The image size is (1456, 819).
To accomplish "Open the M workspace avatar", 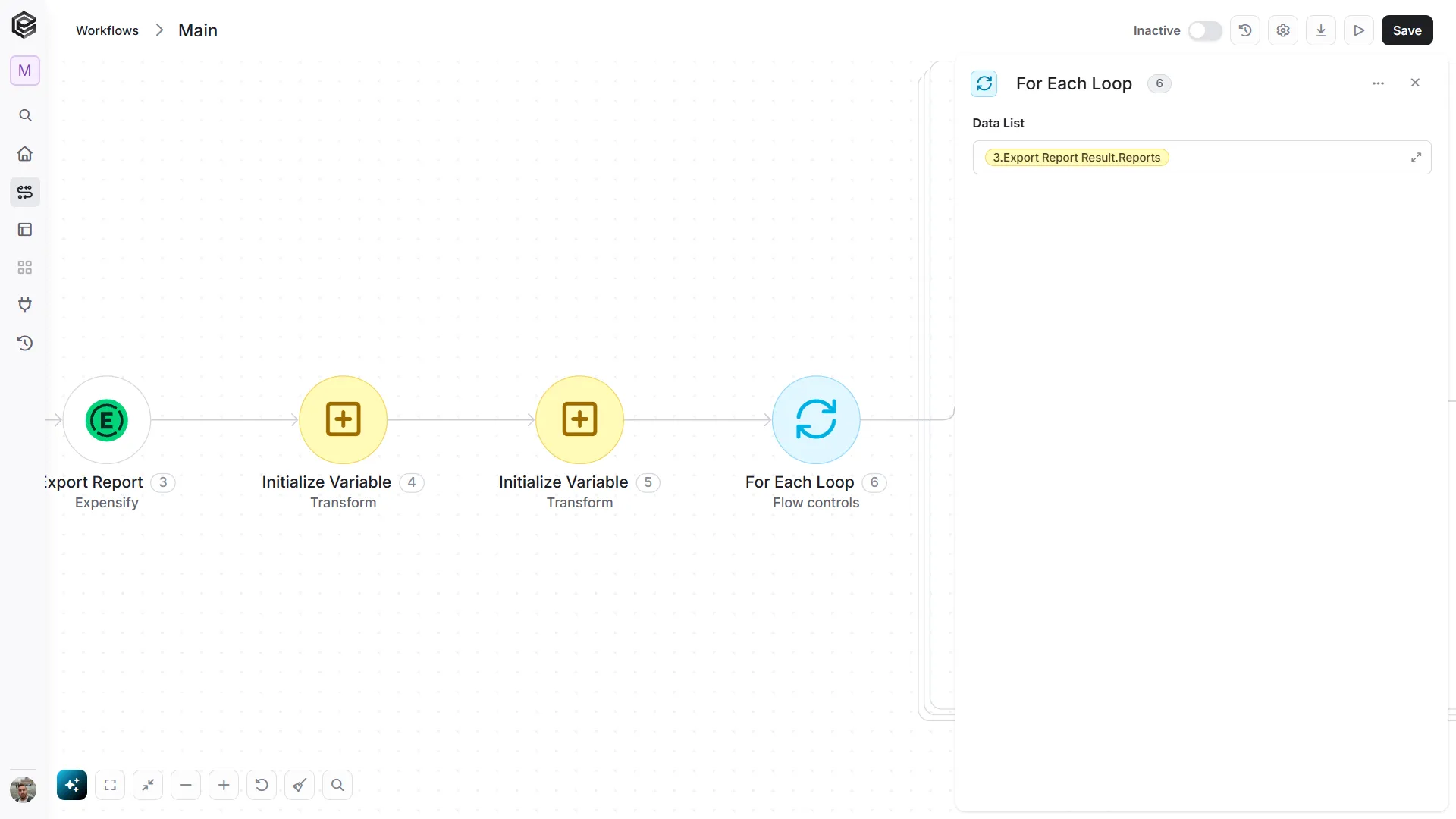I will click(x=25, y=71).
